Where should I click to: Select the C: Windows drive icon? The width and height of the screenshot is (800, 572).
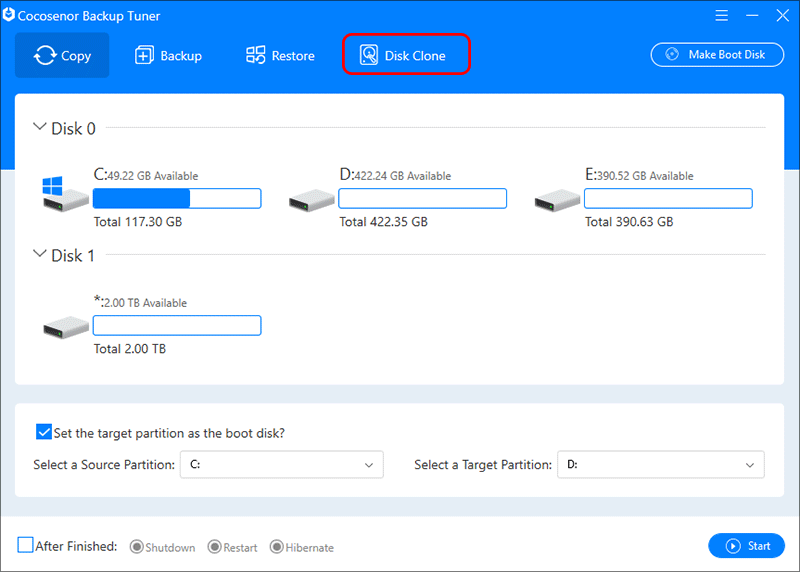(65, 194)
